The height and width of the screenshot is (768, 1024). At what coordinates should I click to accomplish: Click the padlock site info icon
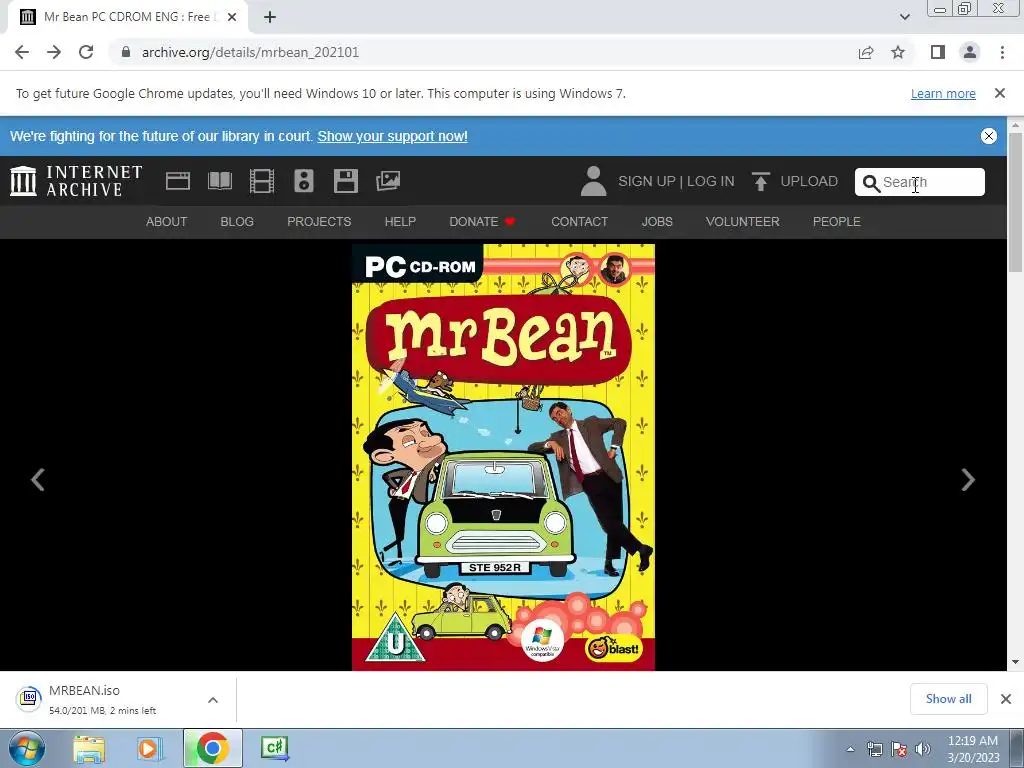pyautogui.click(x=125, y=52)
